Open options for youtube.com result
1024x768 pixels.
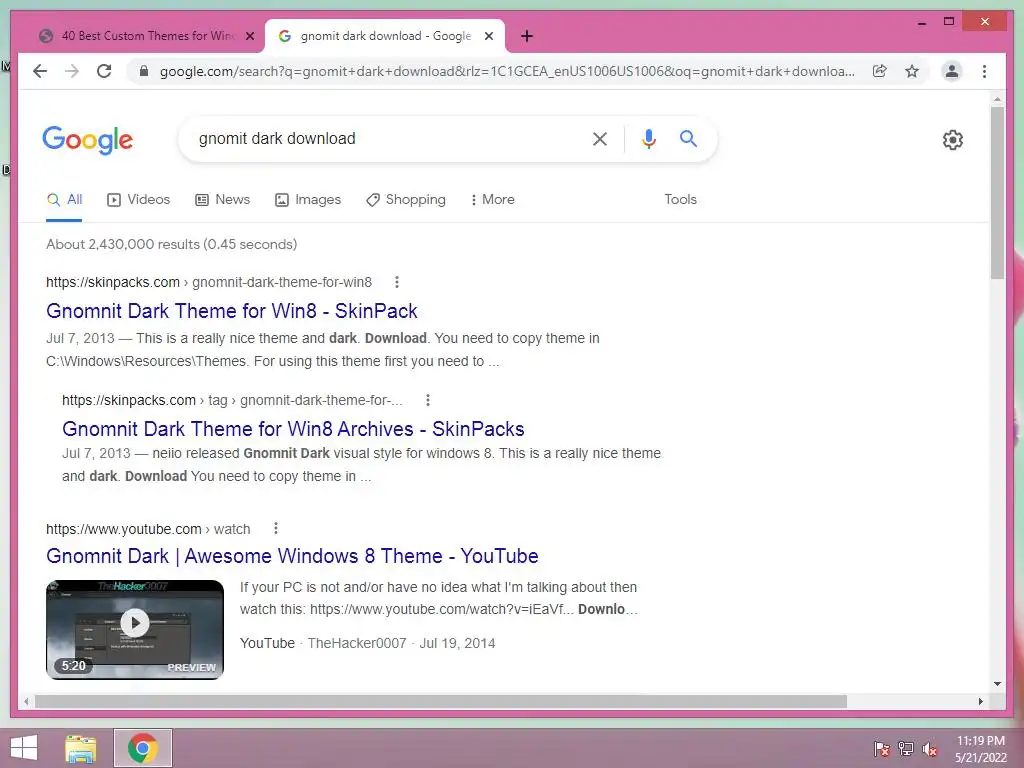tap(276, 528)
